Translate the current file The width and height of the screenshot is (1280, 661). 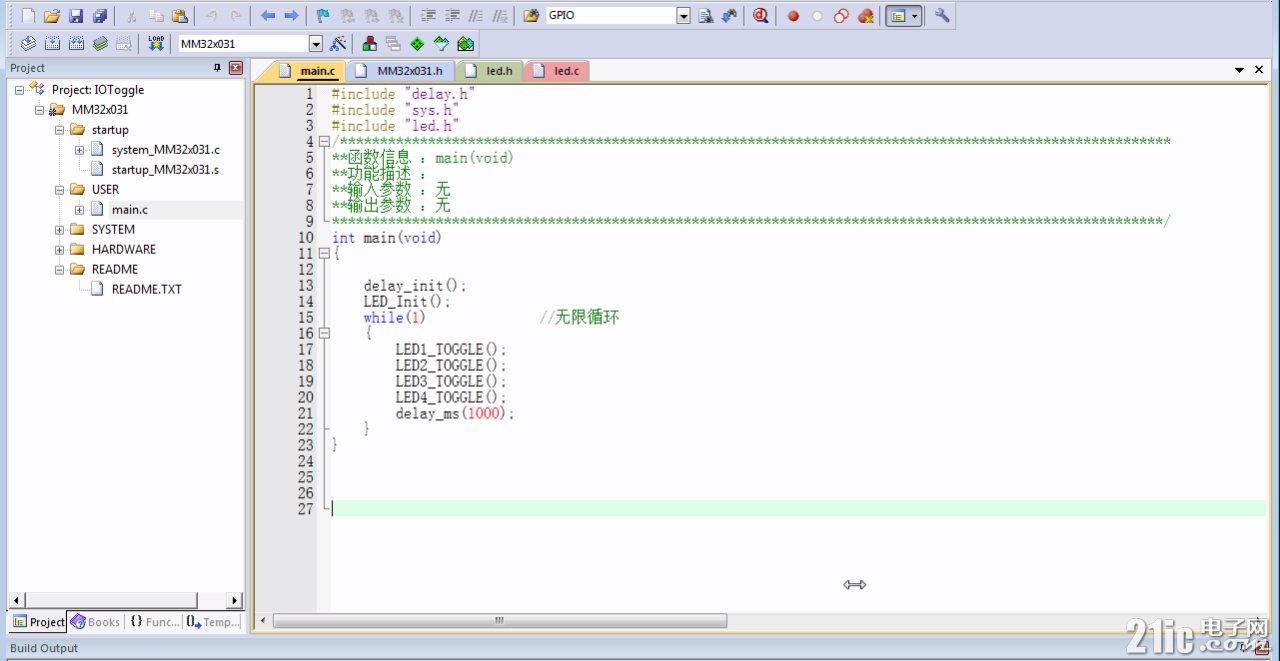28,44
